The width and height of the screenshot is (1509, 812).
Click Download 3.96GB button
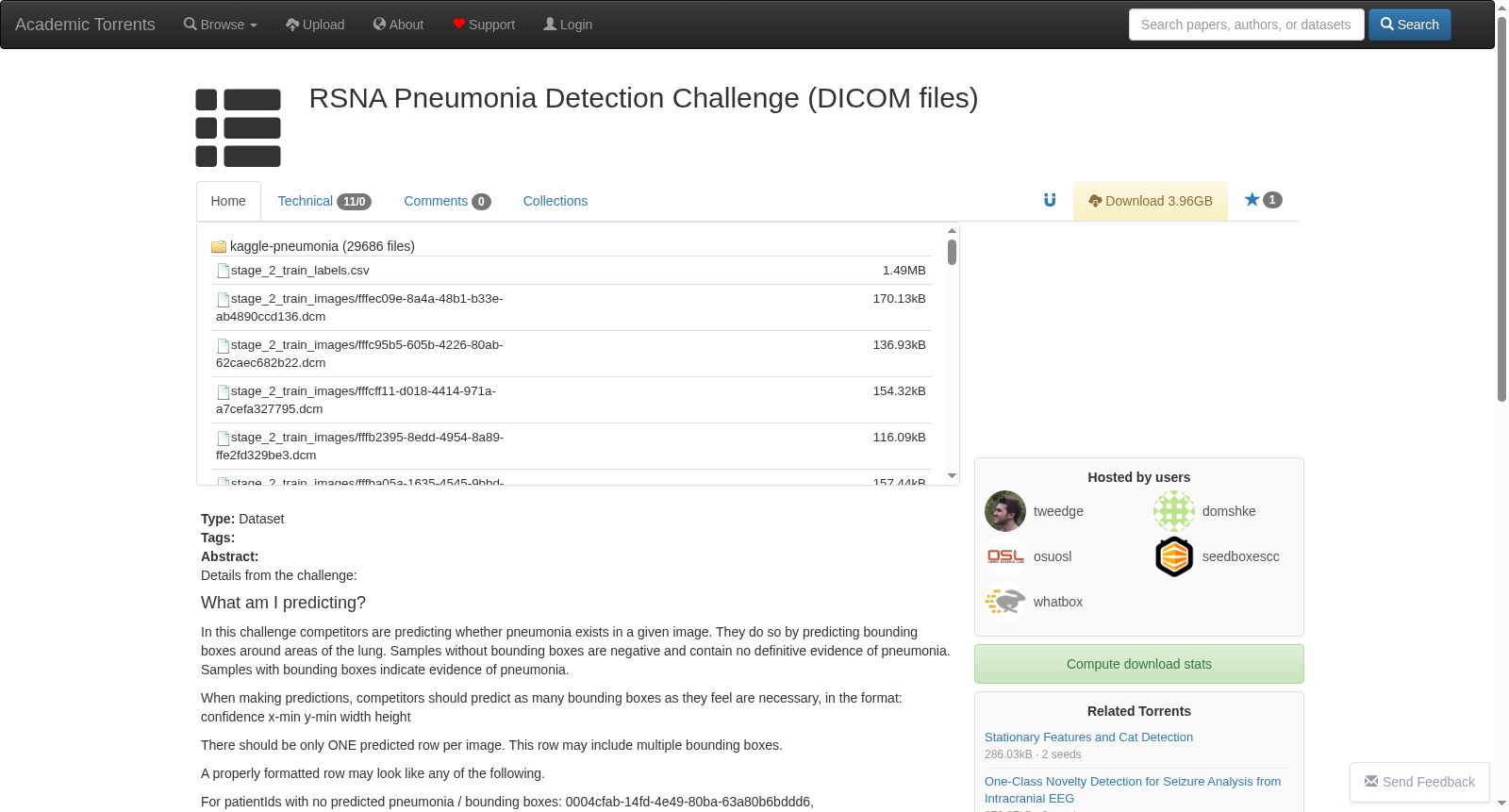pyautogui.click(x=1151, y=201)
